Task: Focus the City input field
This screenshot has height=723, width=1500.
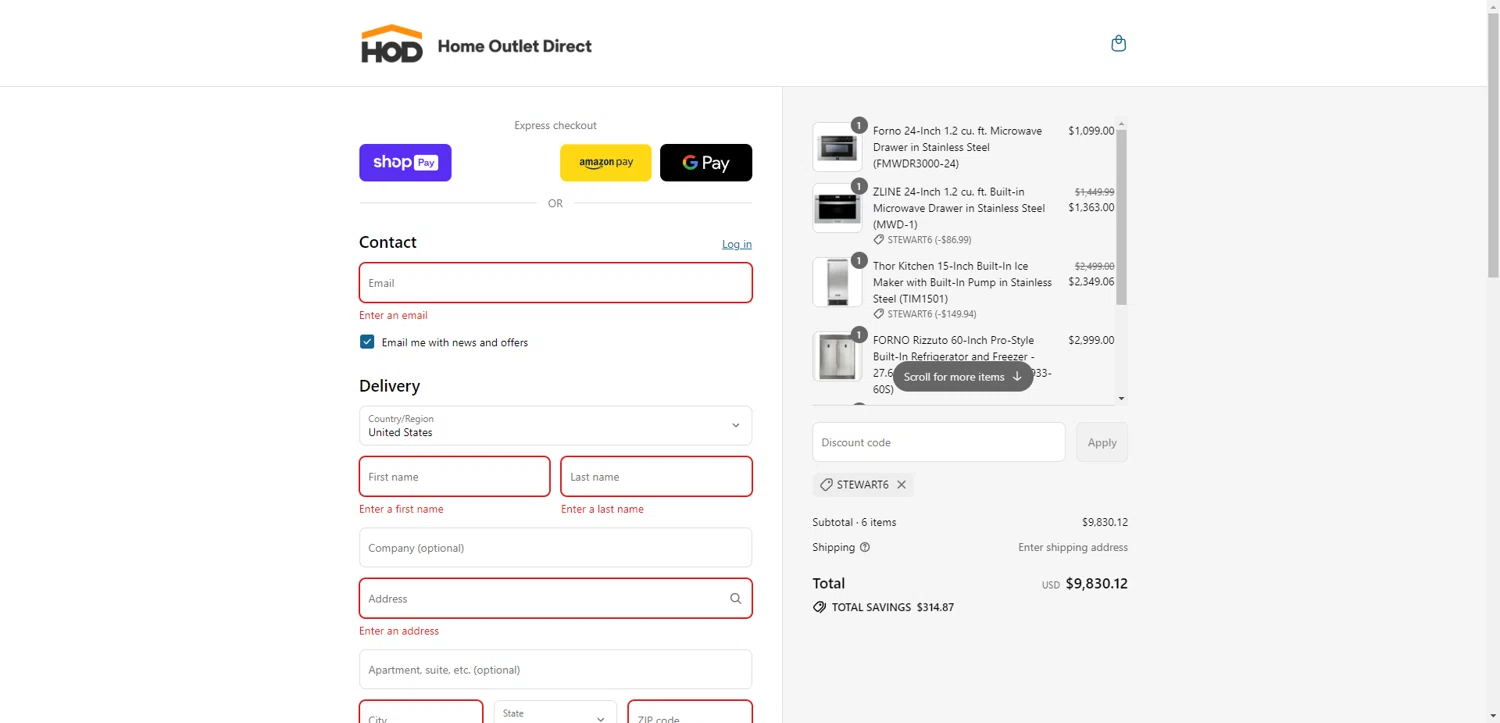Action: (421, 712)
